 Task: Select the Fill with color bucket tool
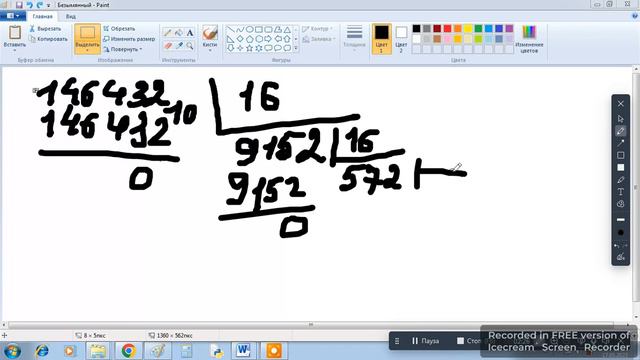tap(179, 33)
